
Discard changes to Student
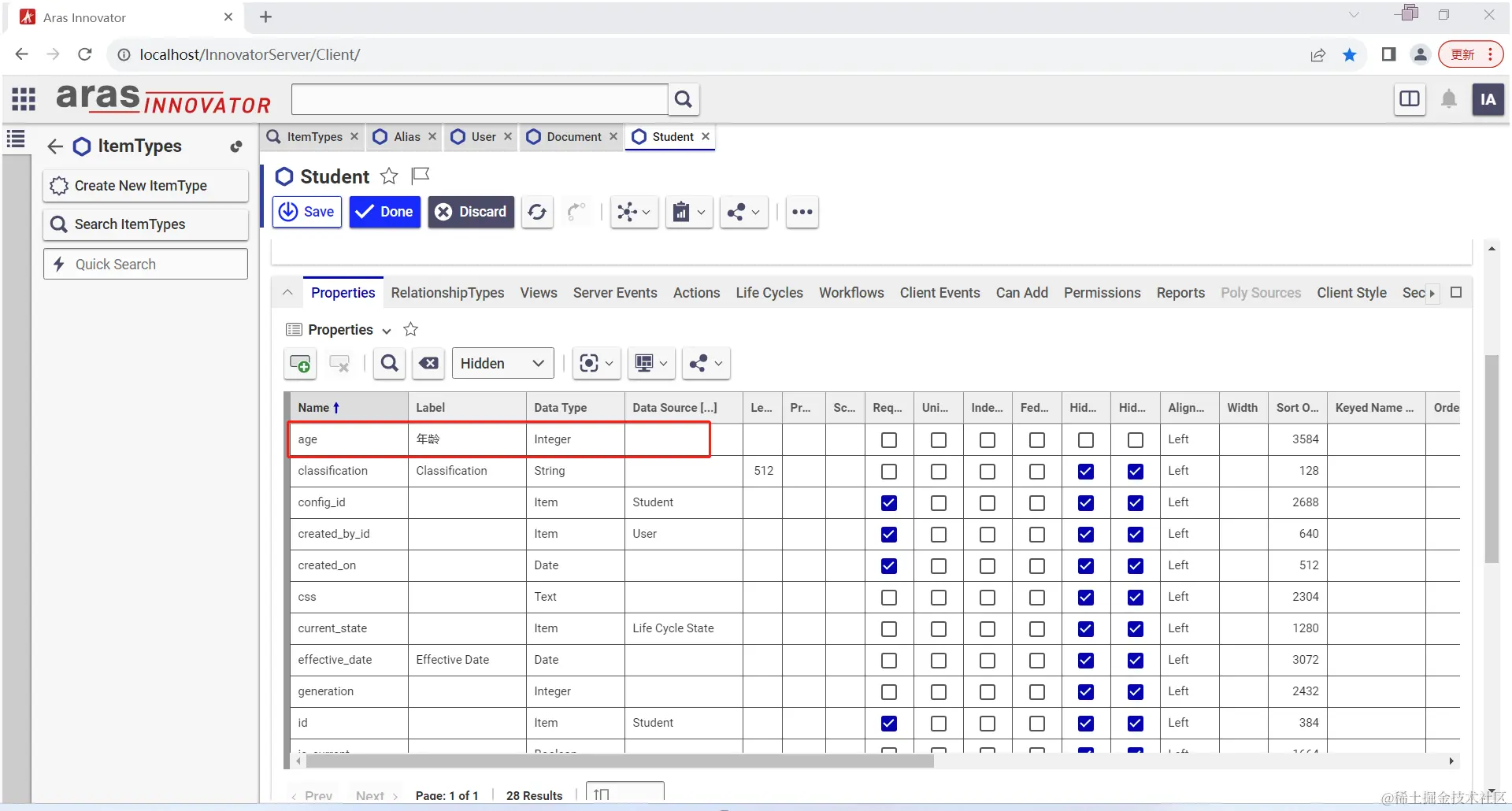pos(471,212)
